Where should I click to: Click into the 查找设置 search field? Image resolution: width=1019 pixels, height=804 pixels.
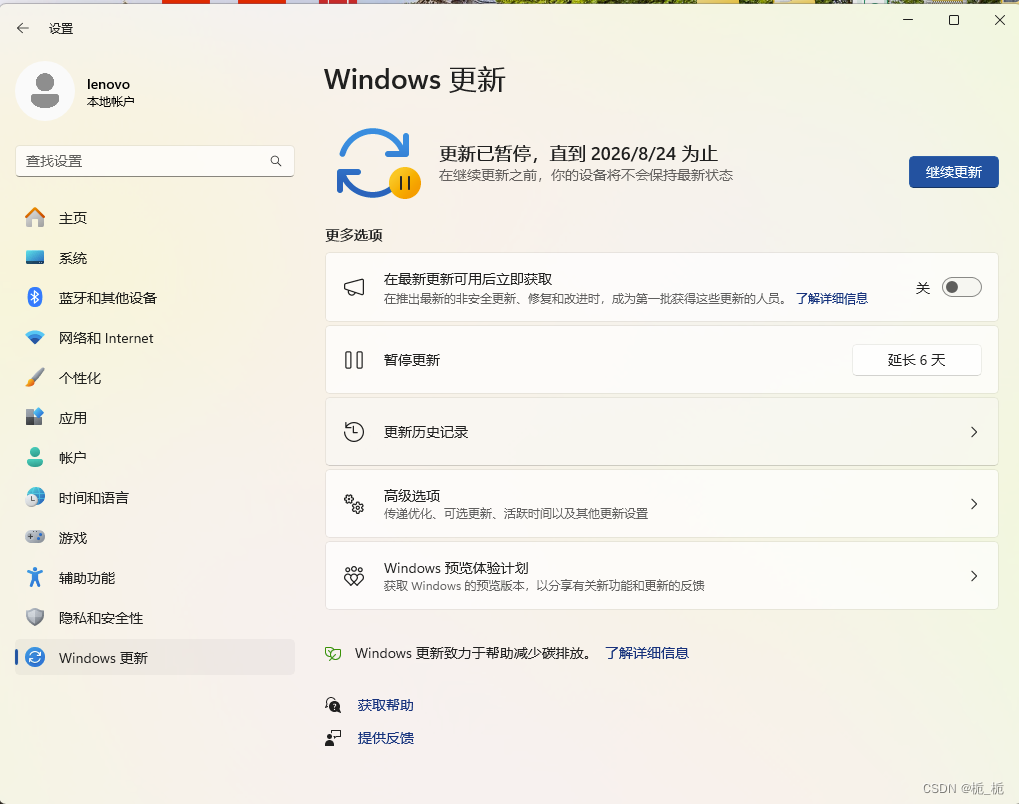tap(155, 161)
